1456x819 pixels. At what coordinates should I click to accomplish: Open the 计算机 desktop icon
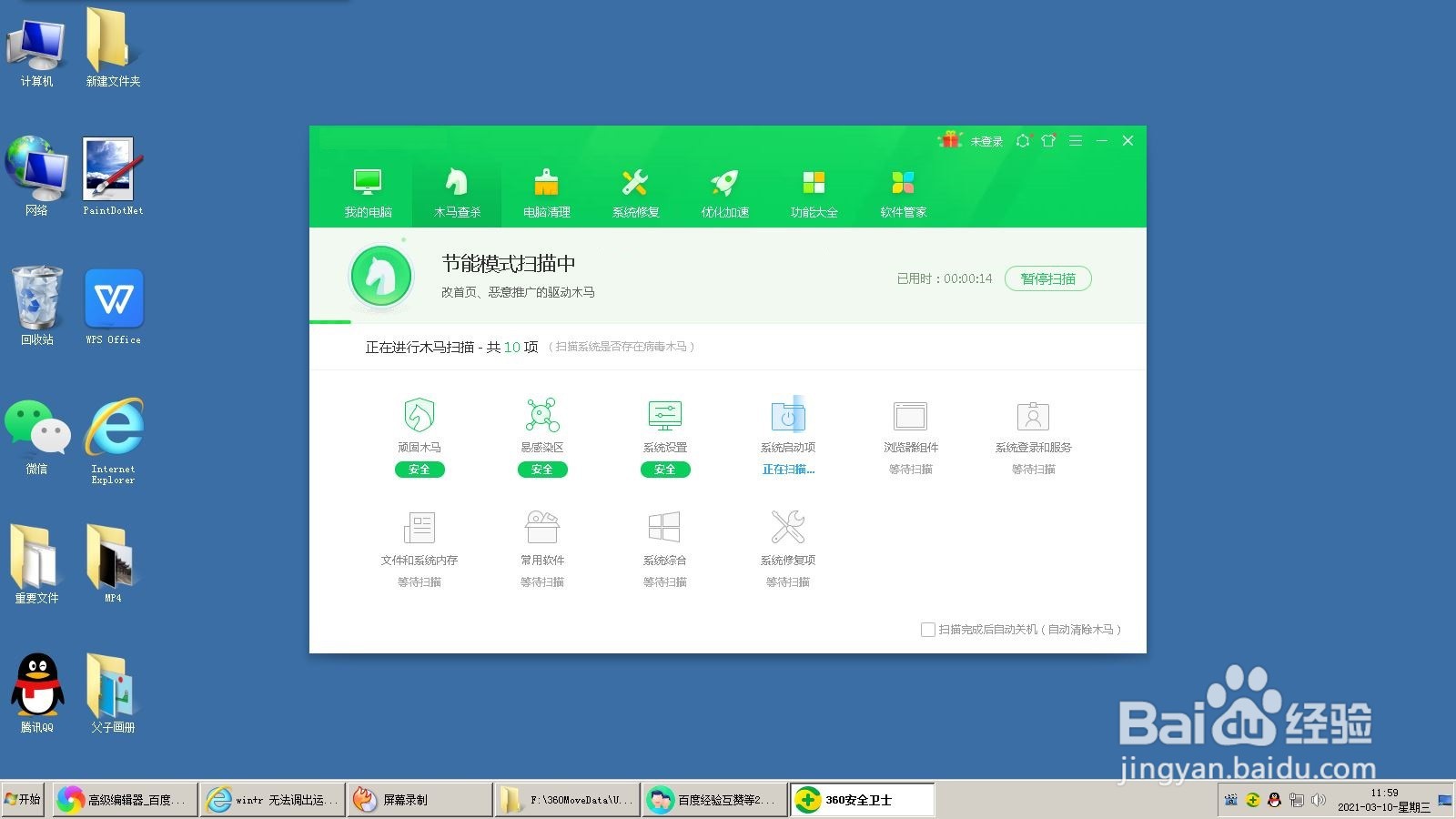pyautogui.click(x=36, y=51)
